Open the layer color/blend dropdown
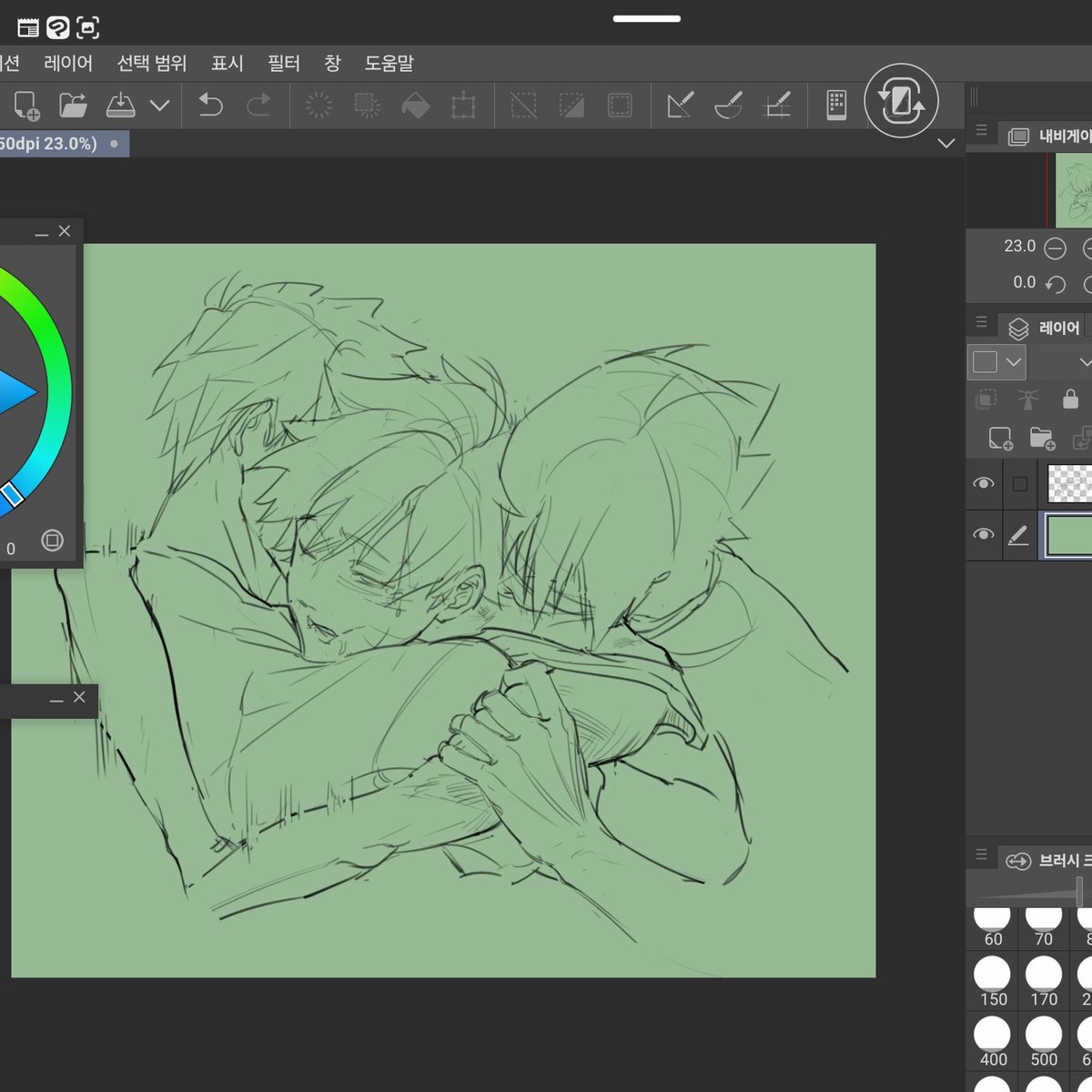 click(x=996, y=362)
